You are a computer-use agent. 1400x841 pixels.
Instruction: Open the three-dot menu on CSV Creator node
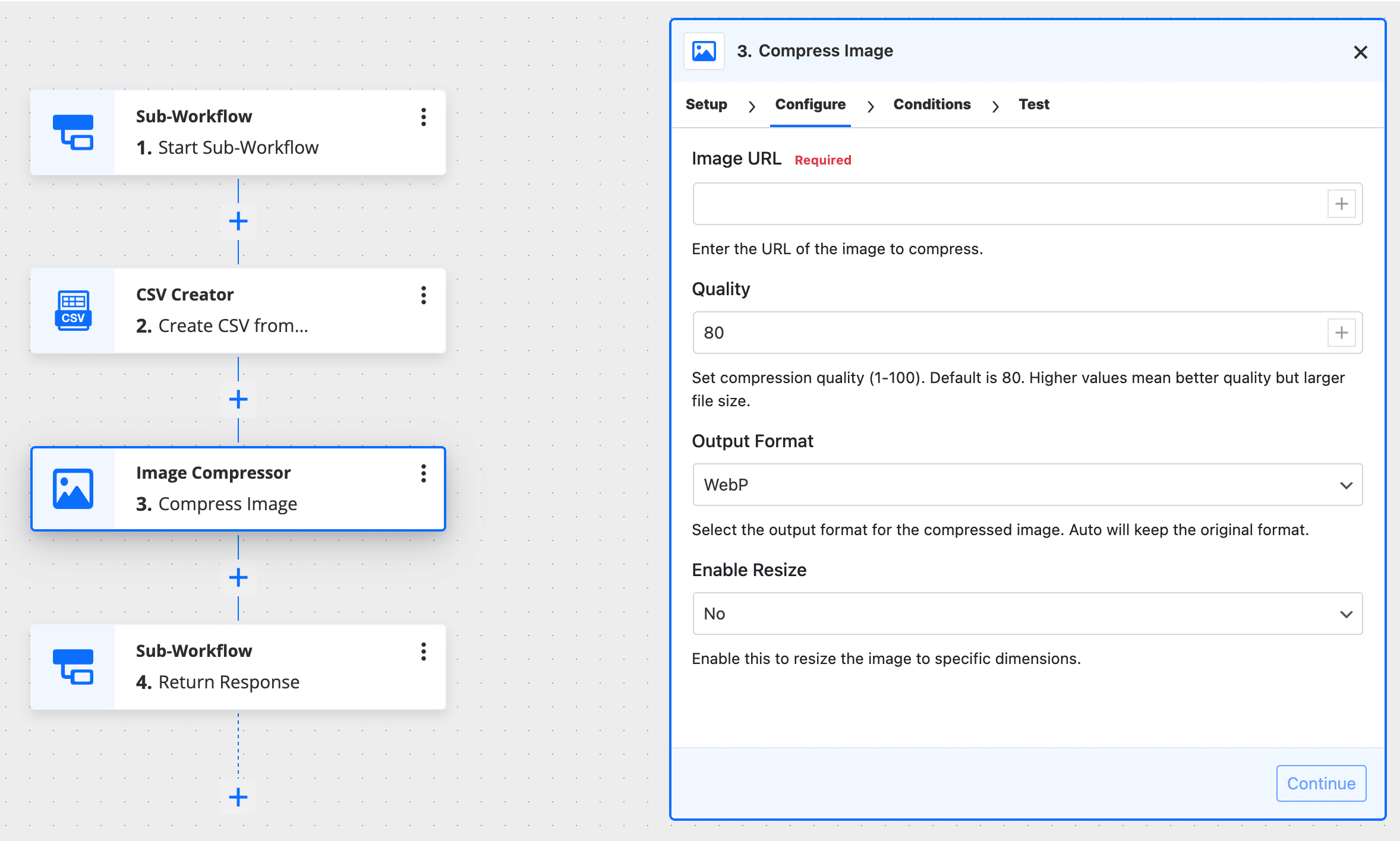423,295
